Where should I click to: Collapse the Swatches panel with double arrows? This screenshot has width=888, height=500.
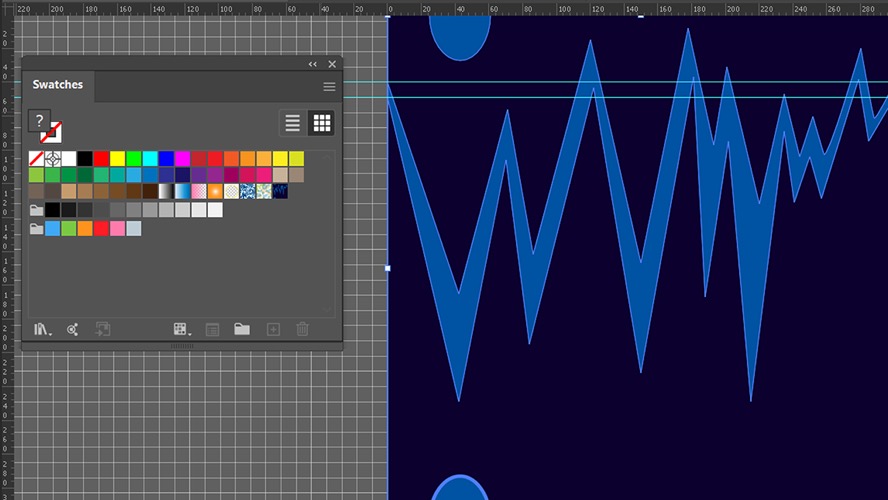(x=313, y=64)
